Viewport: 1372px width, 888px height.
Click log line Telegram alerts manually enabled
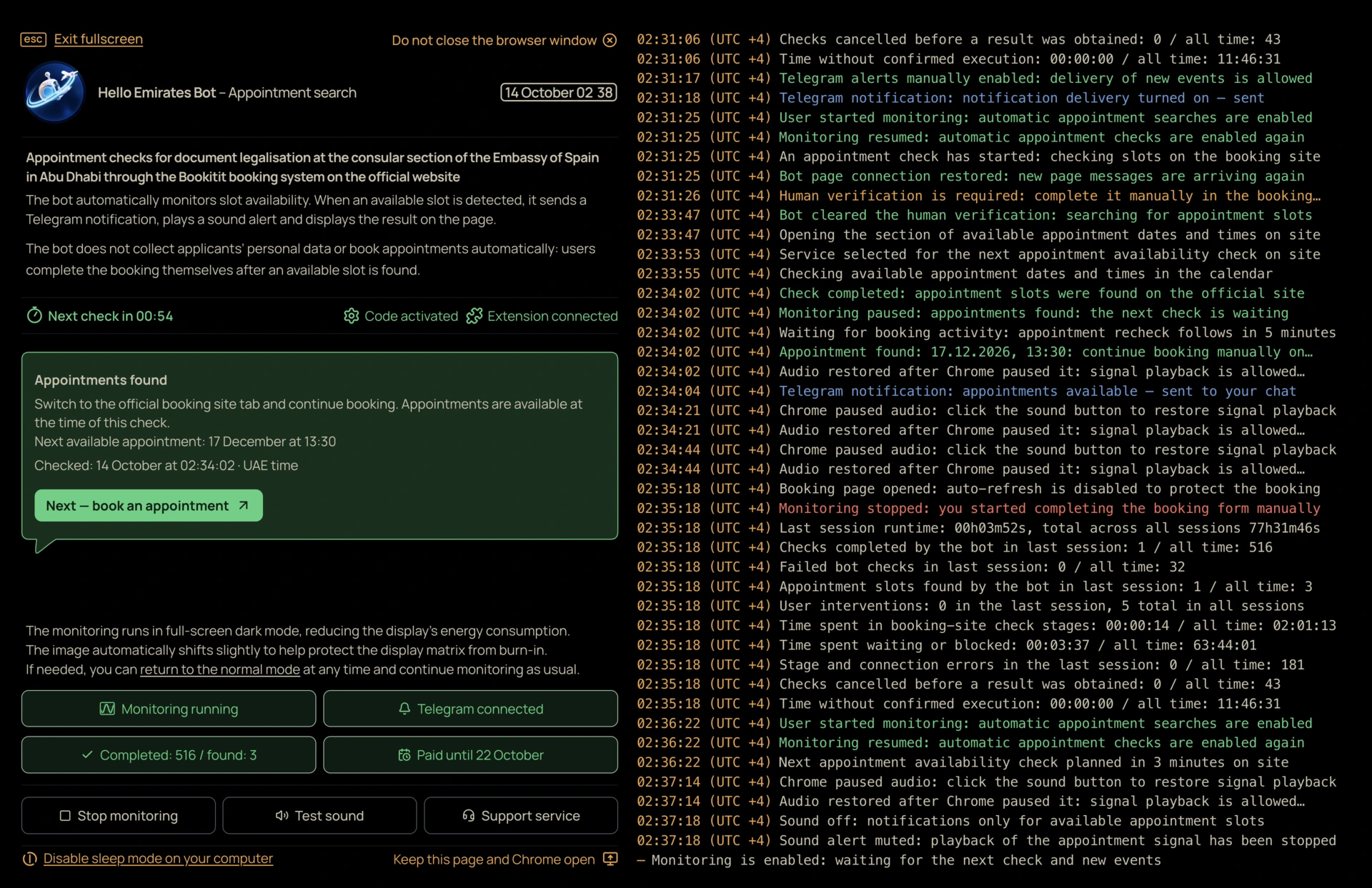point(975,78)
